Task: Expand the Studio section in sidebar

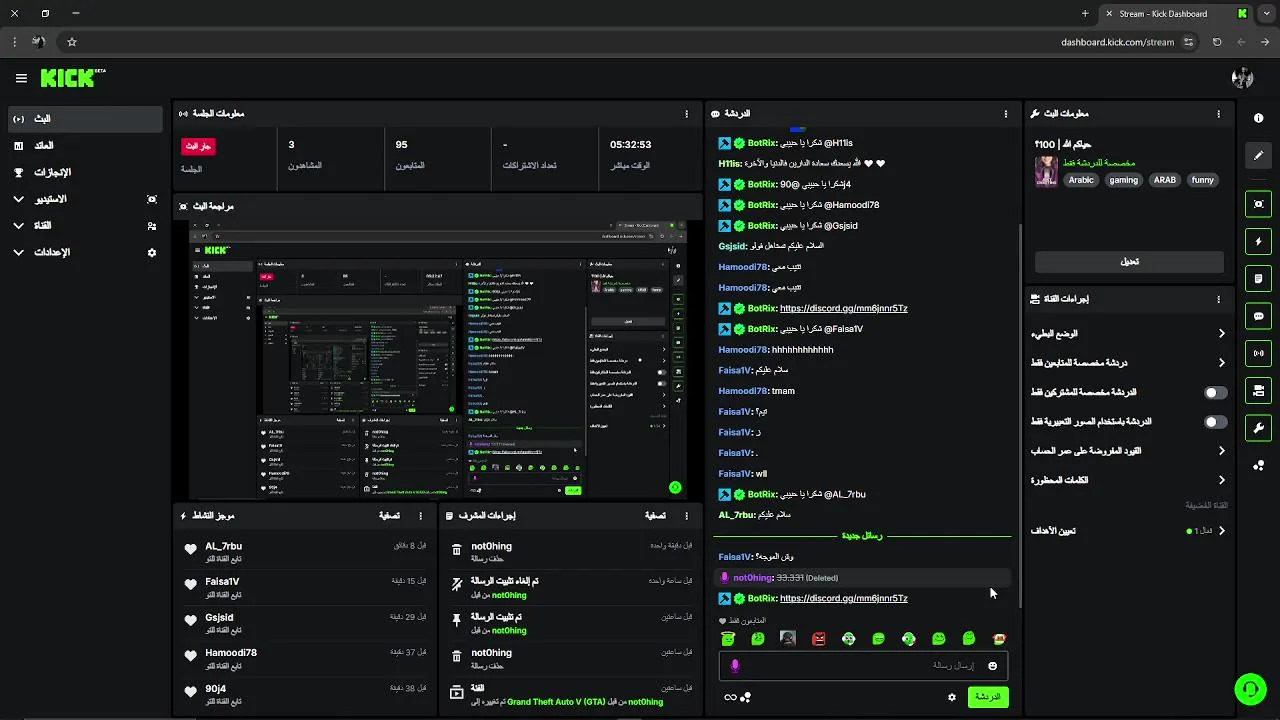Action: pos(85,199)
